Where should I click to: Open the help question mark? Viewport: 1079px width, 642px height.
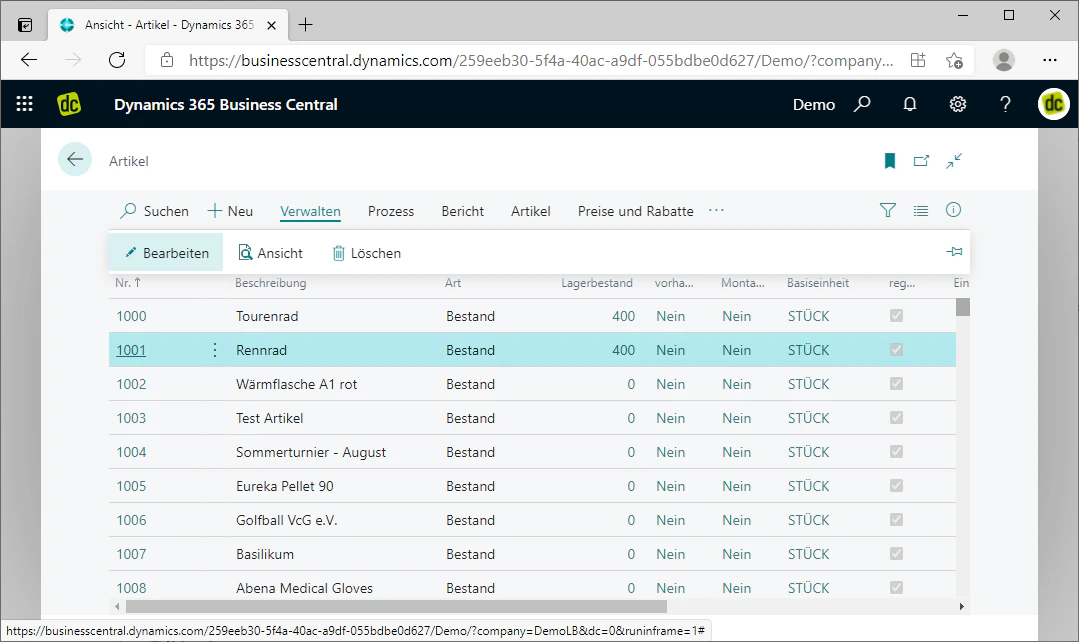(1005, 104)
